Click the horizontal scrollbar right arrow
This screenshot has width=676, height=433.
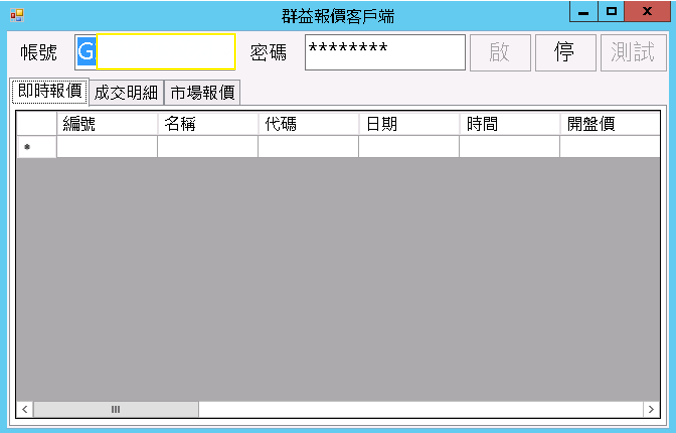(651, 409)
